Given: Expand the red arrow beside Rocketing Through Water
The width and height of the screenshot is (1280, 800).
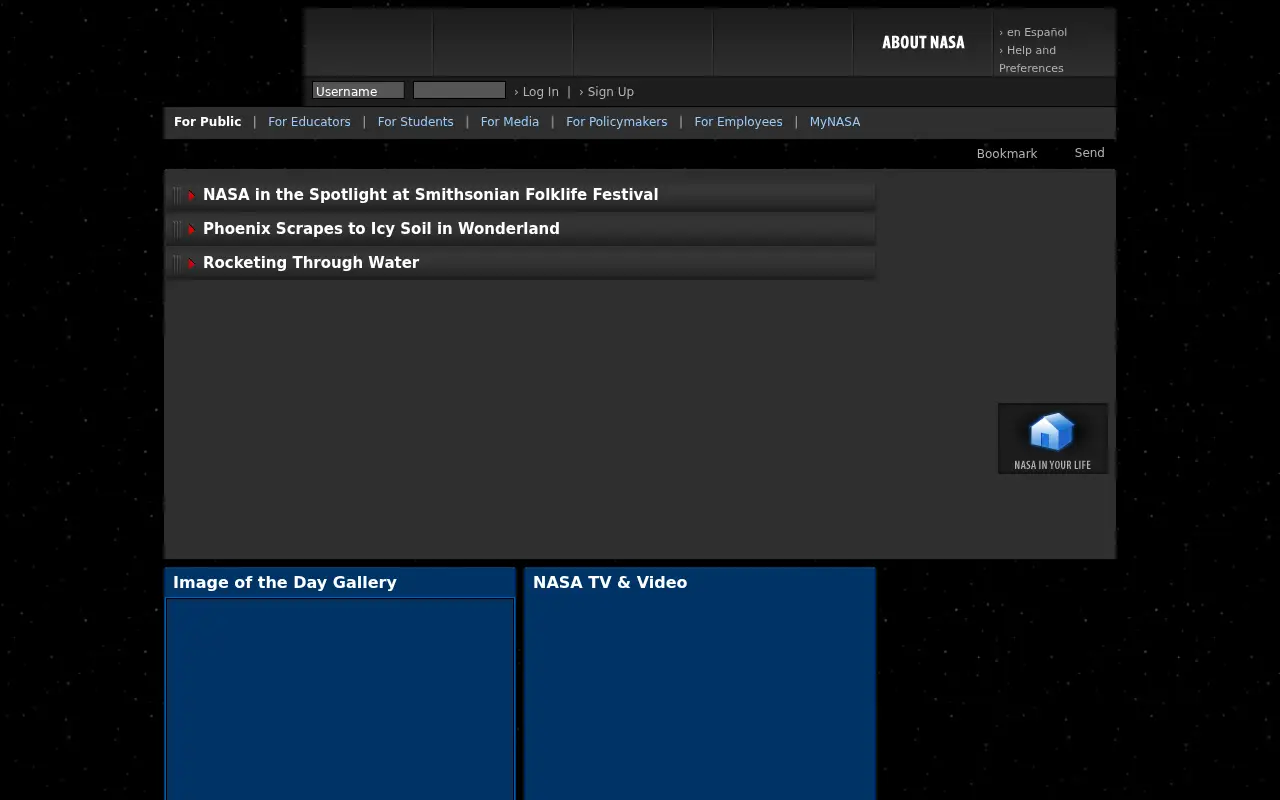Looking at the screenshot, I should (x=191, y=264).
